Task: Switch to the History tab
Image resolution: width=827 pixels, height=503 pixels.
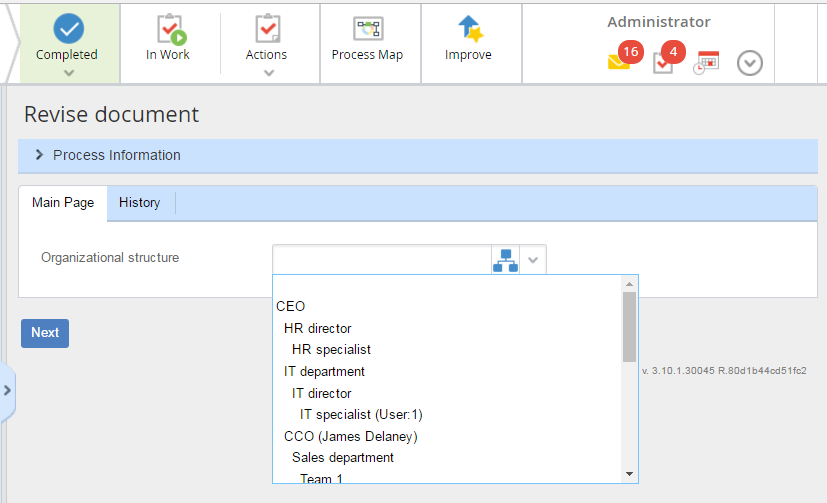Action: pyautogui.click(x=139, y=202)
